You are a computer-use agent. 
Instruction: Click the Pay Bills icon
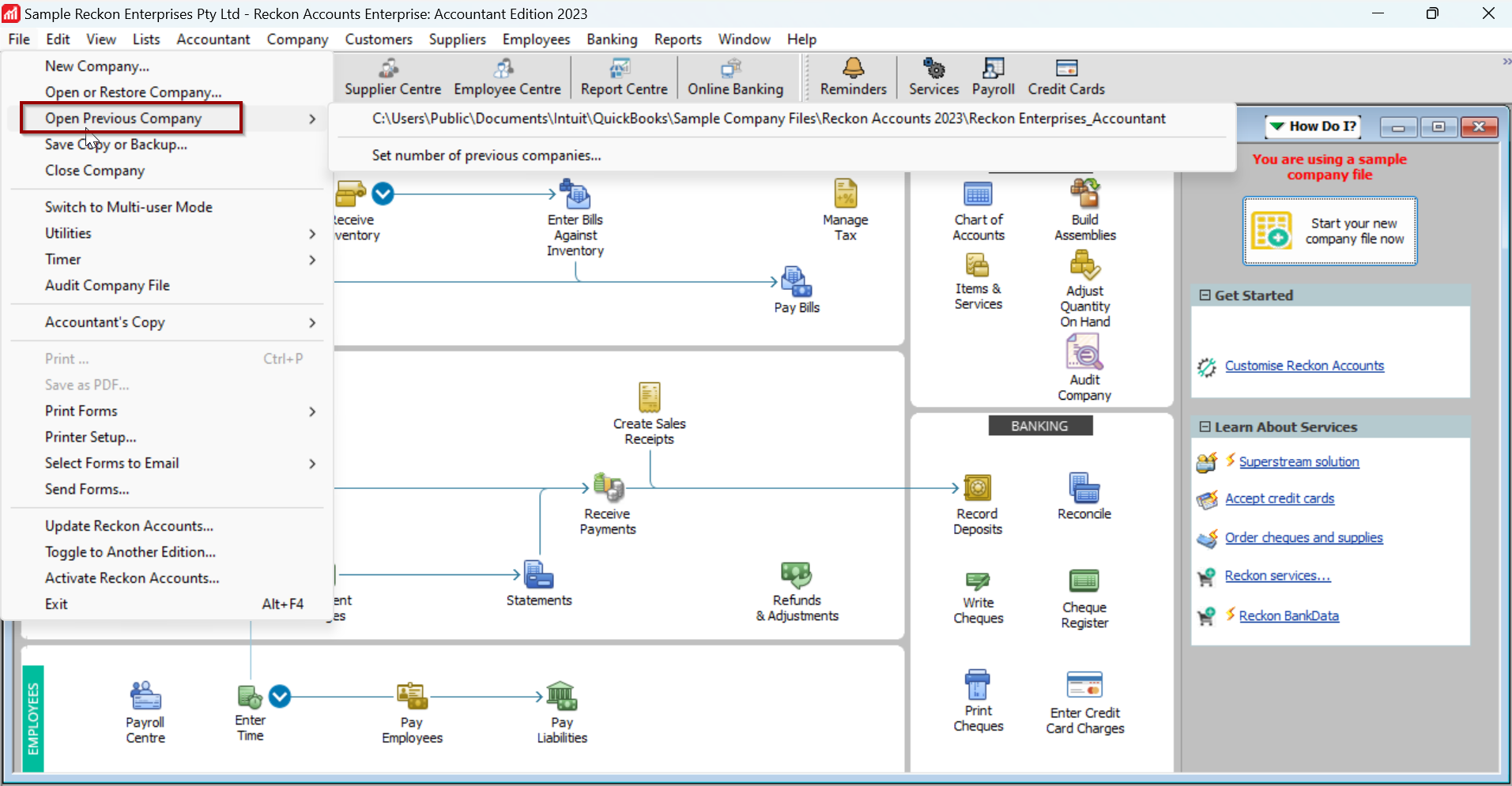click(x=796, y=282)
